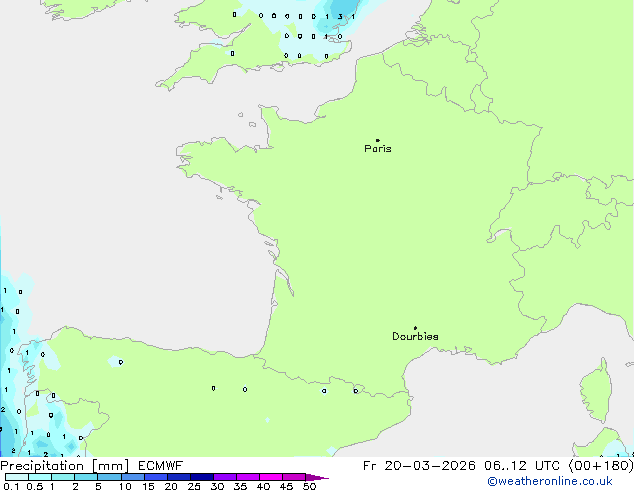The height and width of the screenshot is (490, 634).
Task: Click the 10–15 mm legend color swatch
Action: [x=133, y=477]
